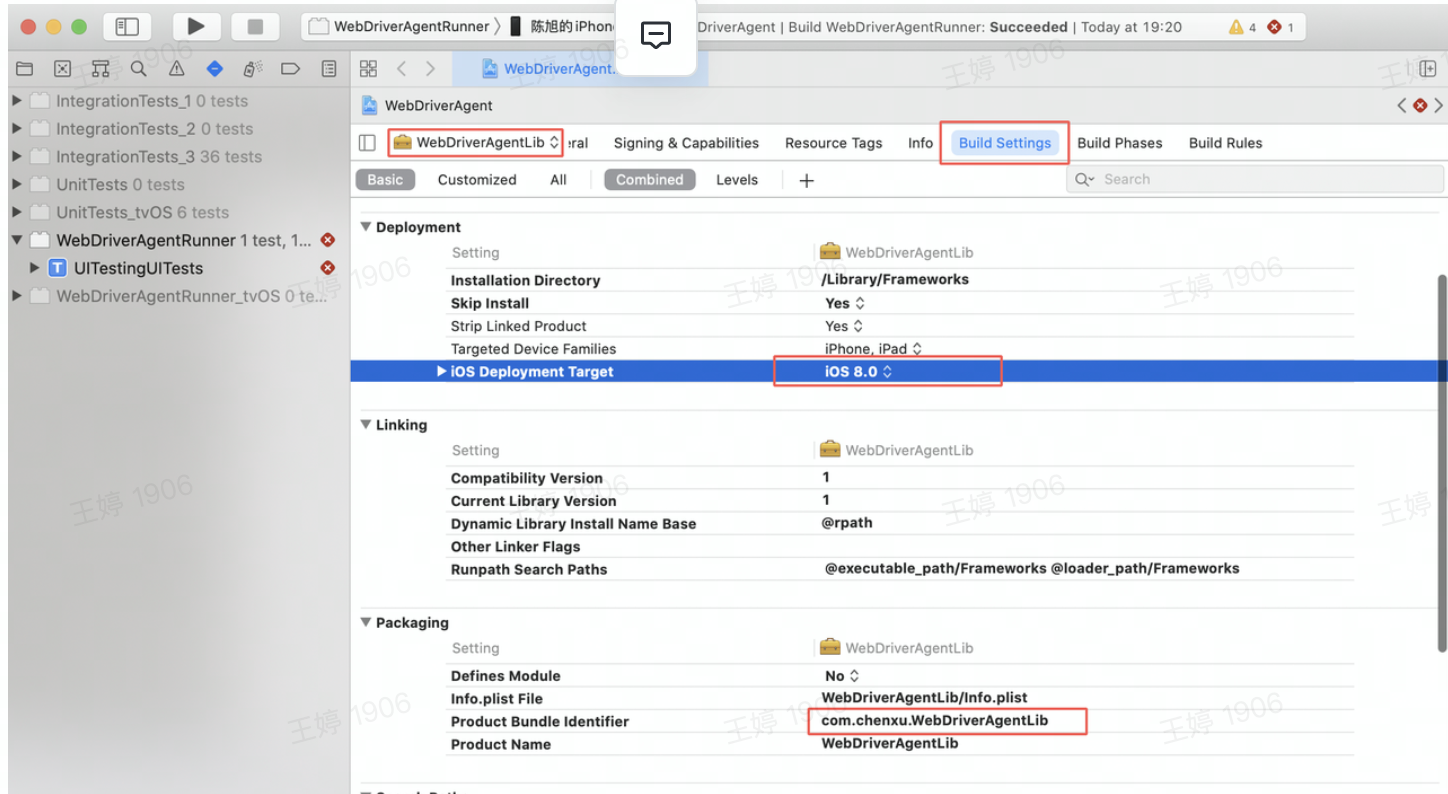
Task: Open the Info tab
Action: pyautogui.click(x=921, y=143)
